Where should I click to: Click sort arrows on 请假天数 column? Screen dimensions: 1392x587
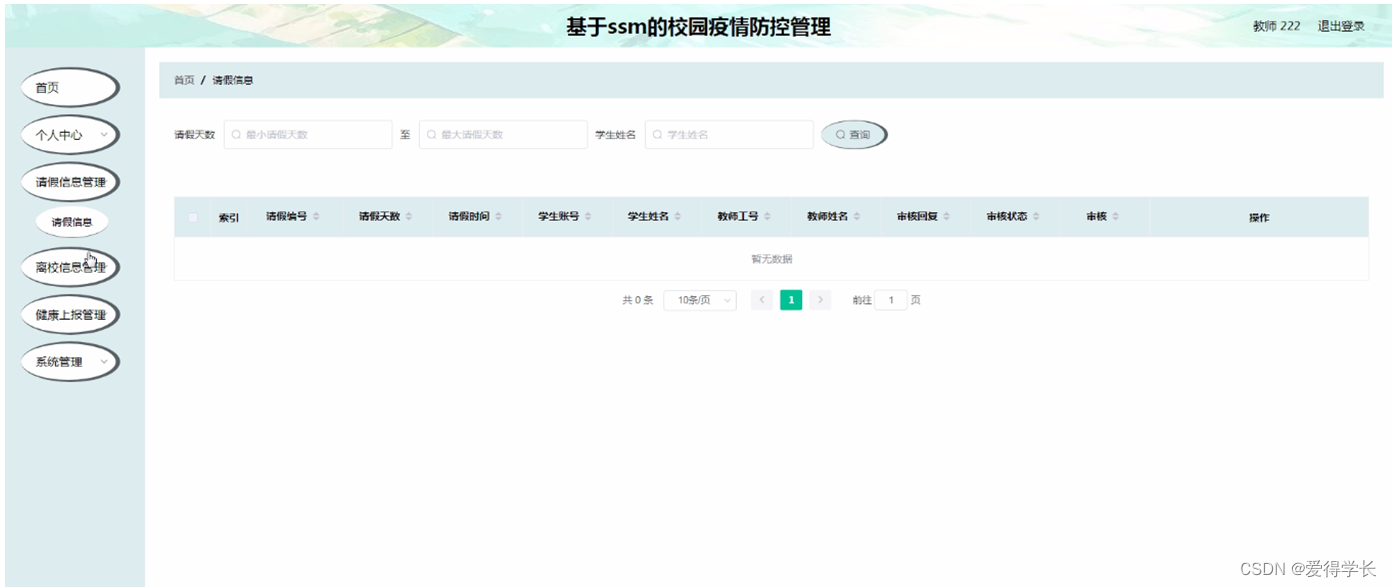pyautogui.click(x=409, y=217)
